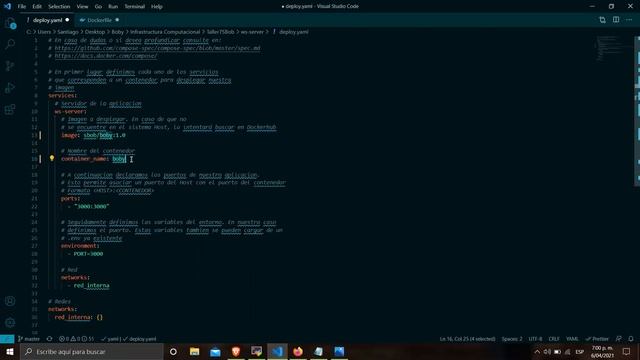Click the Users breadcrumb segment
The image size is (640, 360).
pos(44,32)
